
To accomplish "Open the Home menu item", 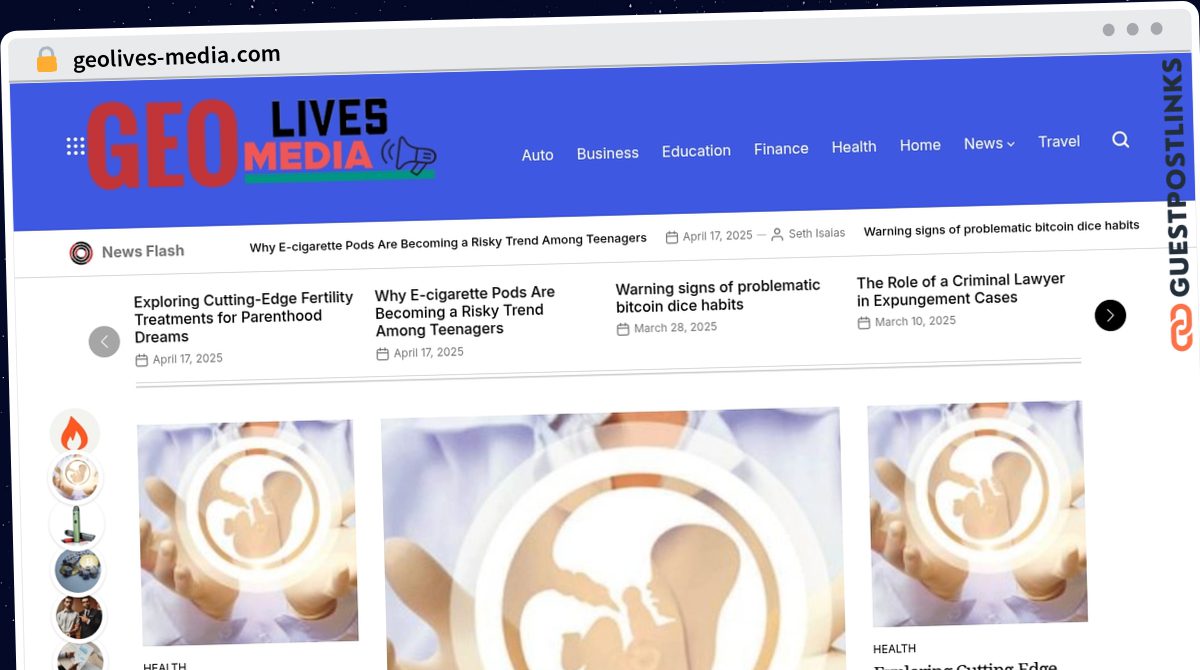I will [x=920, y=145].
